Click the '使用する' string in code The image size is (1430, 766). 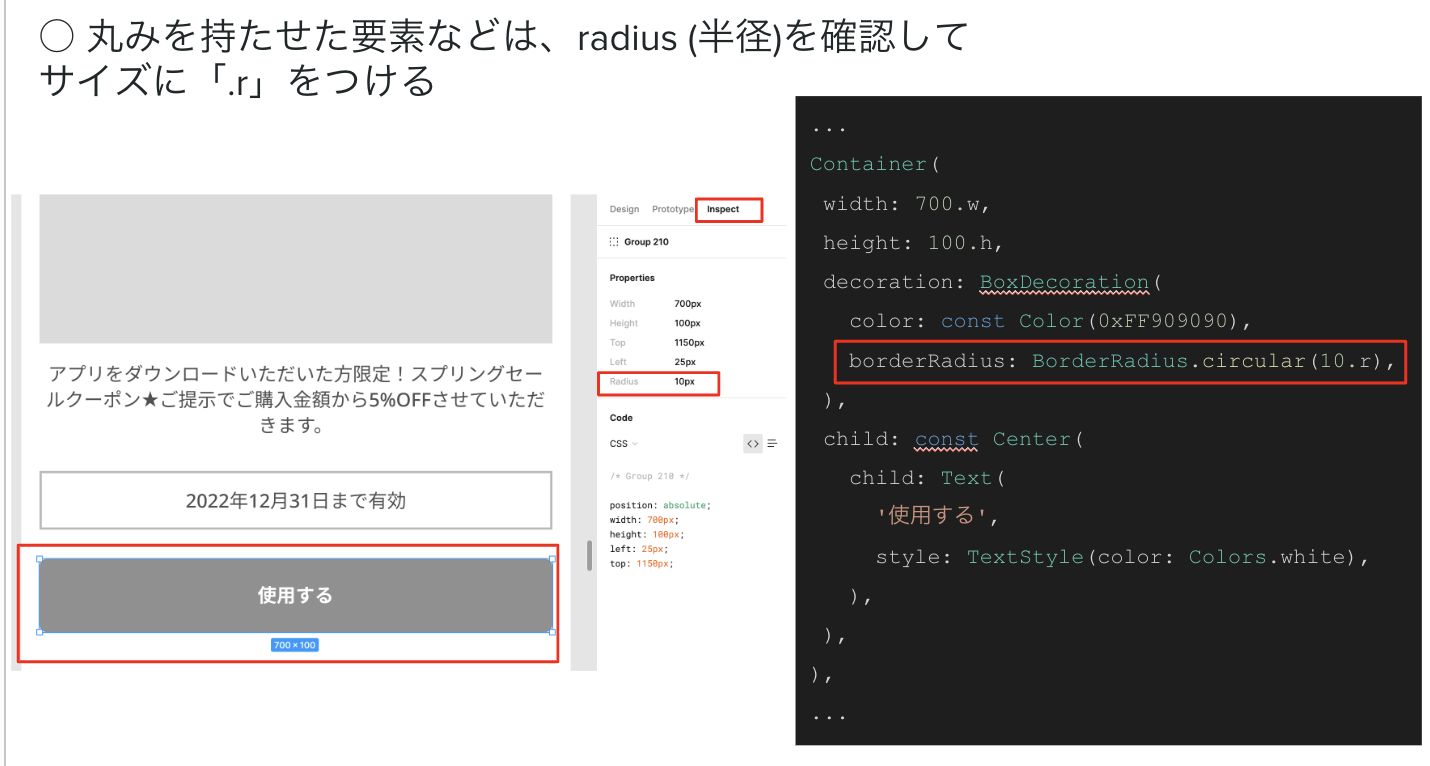(932, 516)
